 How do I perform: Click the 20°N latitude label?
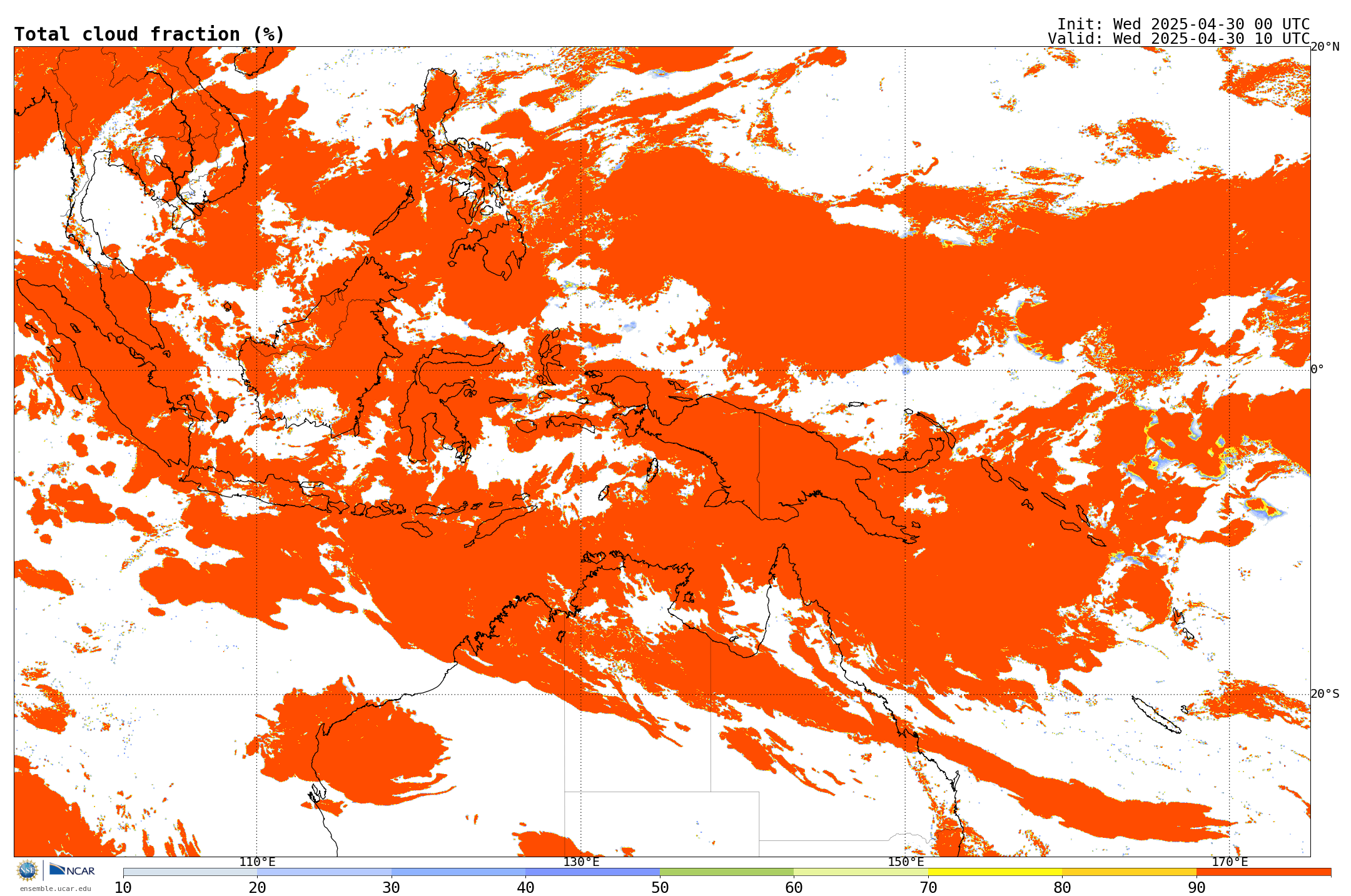coord(1325,47)
